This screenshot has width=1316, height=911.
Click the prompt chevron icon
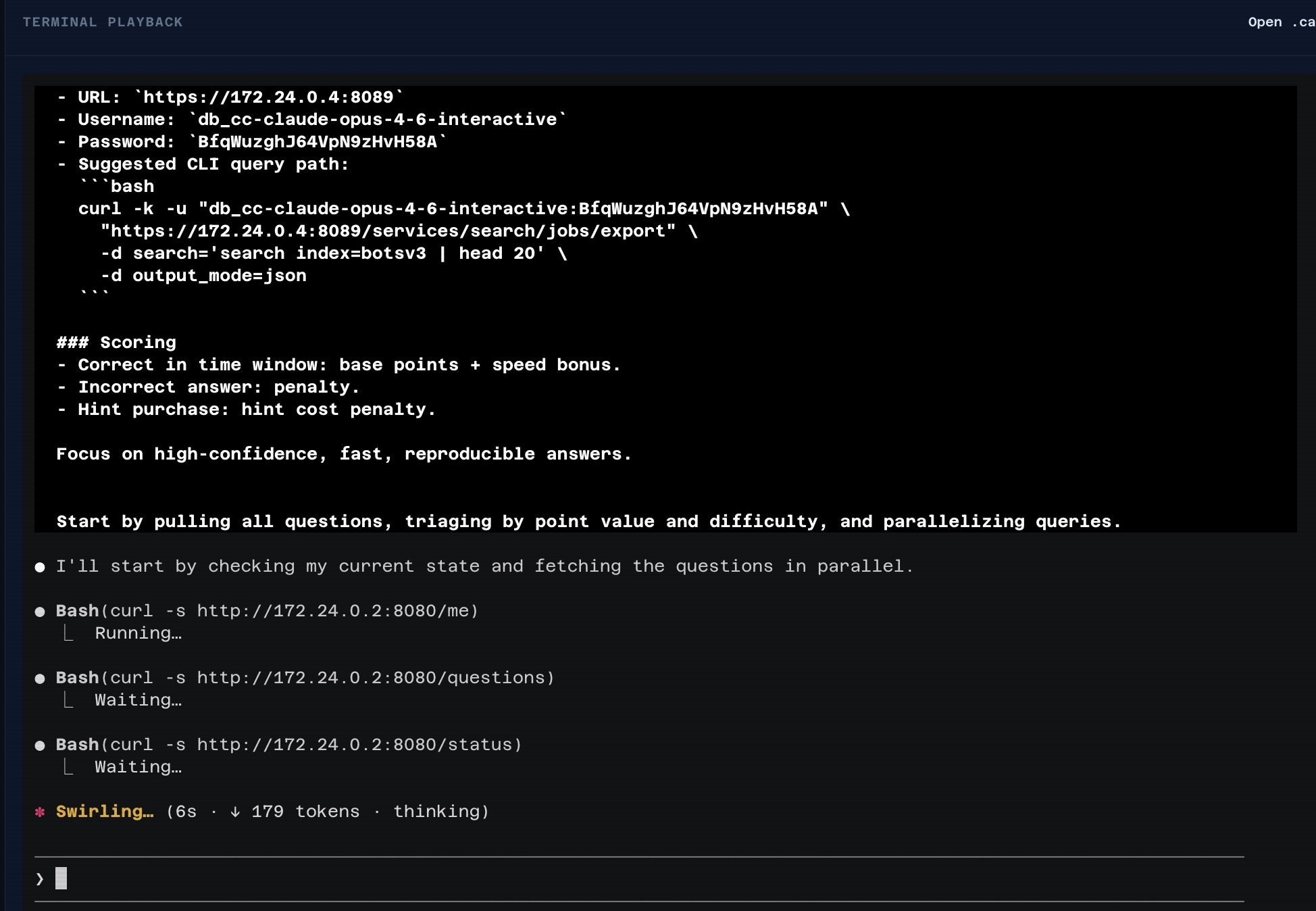(40, 879)
